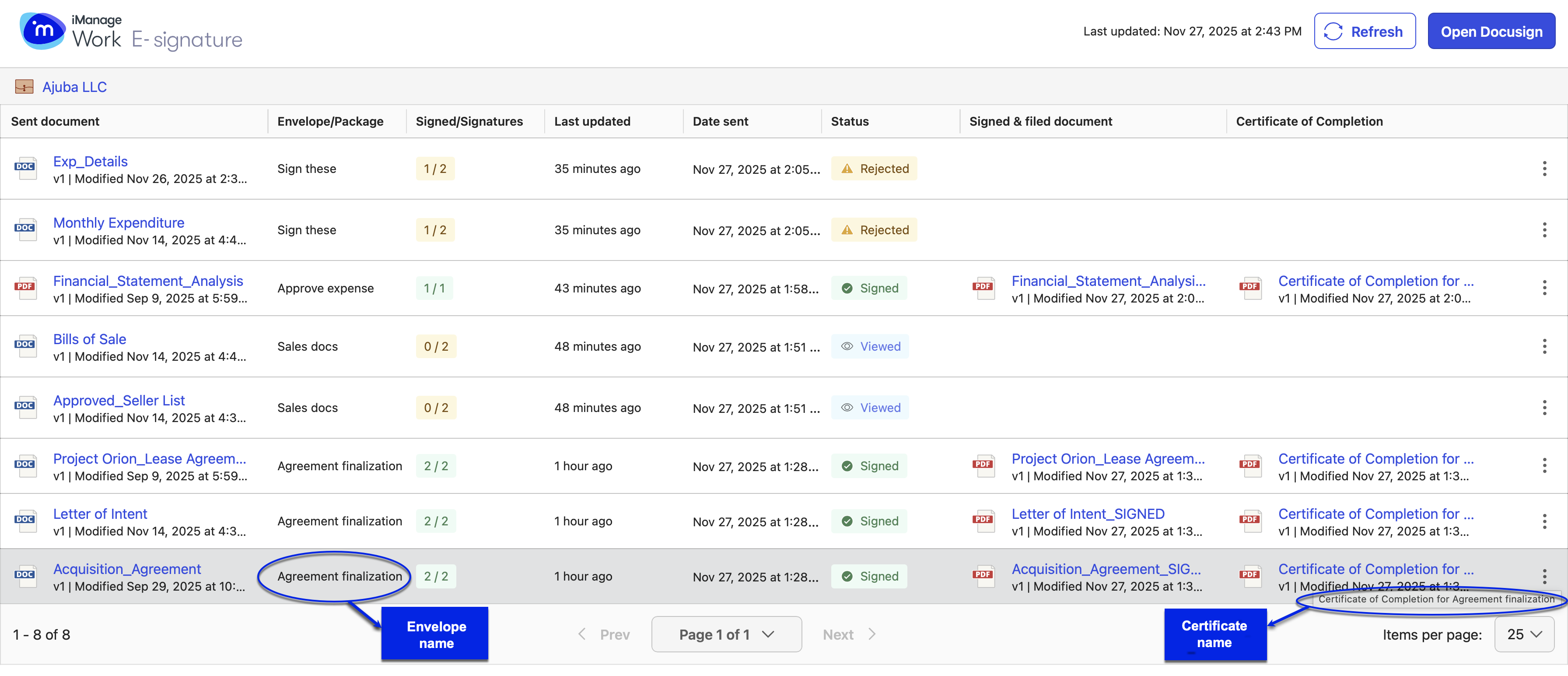Sort by the Last updated column header
The width and height of the screenshot is (1568, 676).
click(591, 121)
